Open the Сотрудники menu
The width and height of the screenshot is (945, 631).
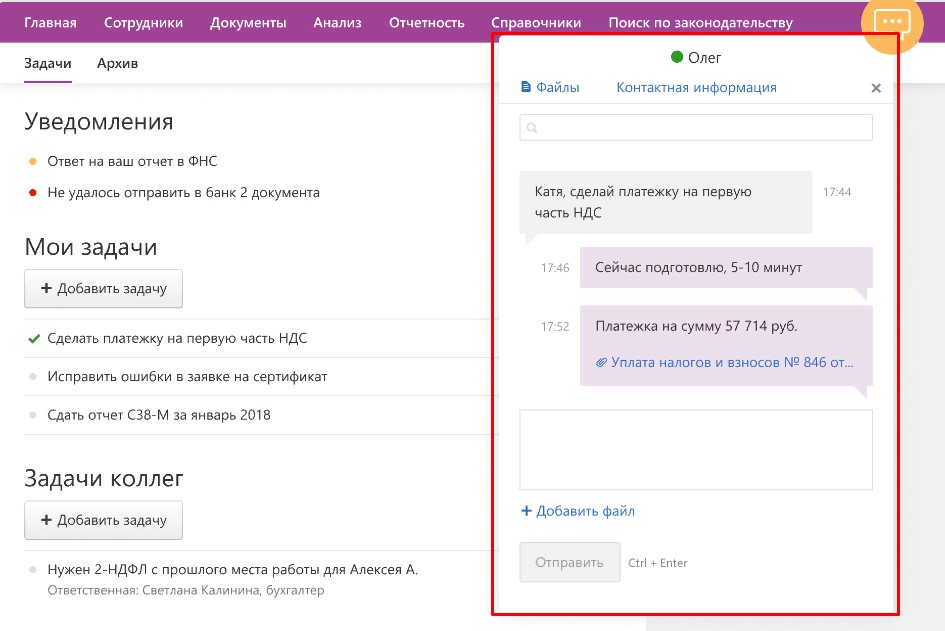click(x=143, y=22)
